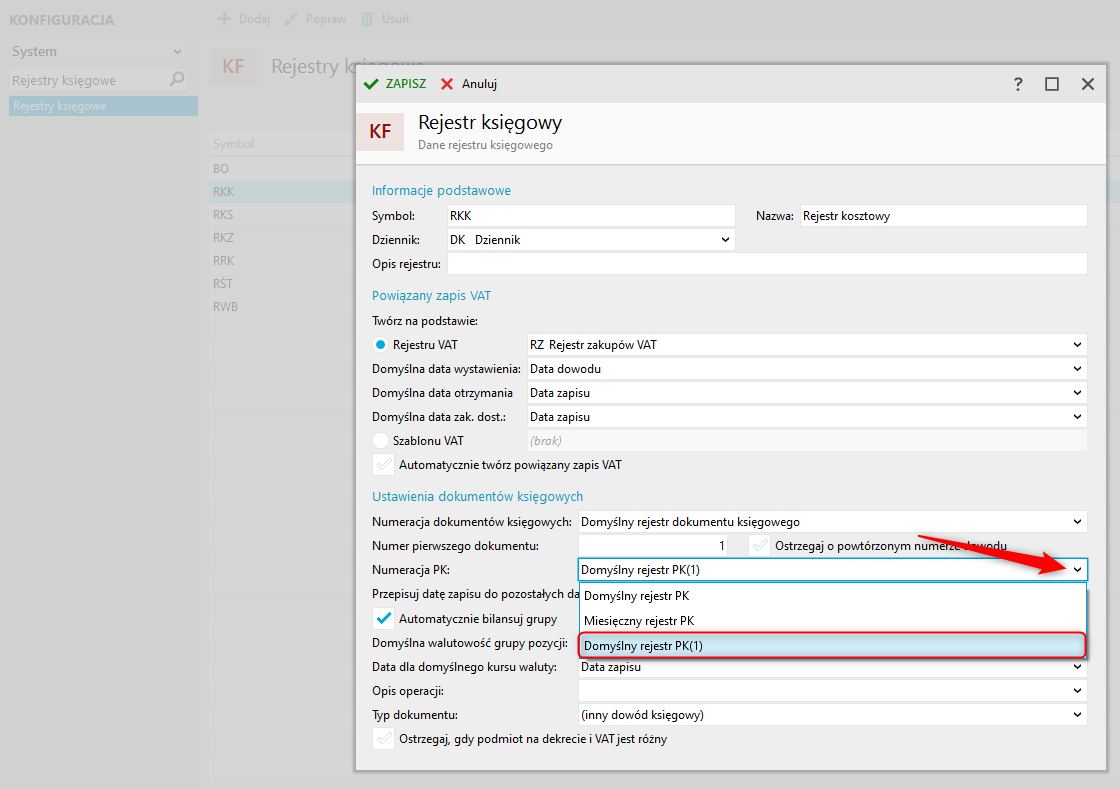
Task: Click the green ZAPISZ save button
Action: pos(395,84)
